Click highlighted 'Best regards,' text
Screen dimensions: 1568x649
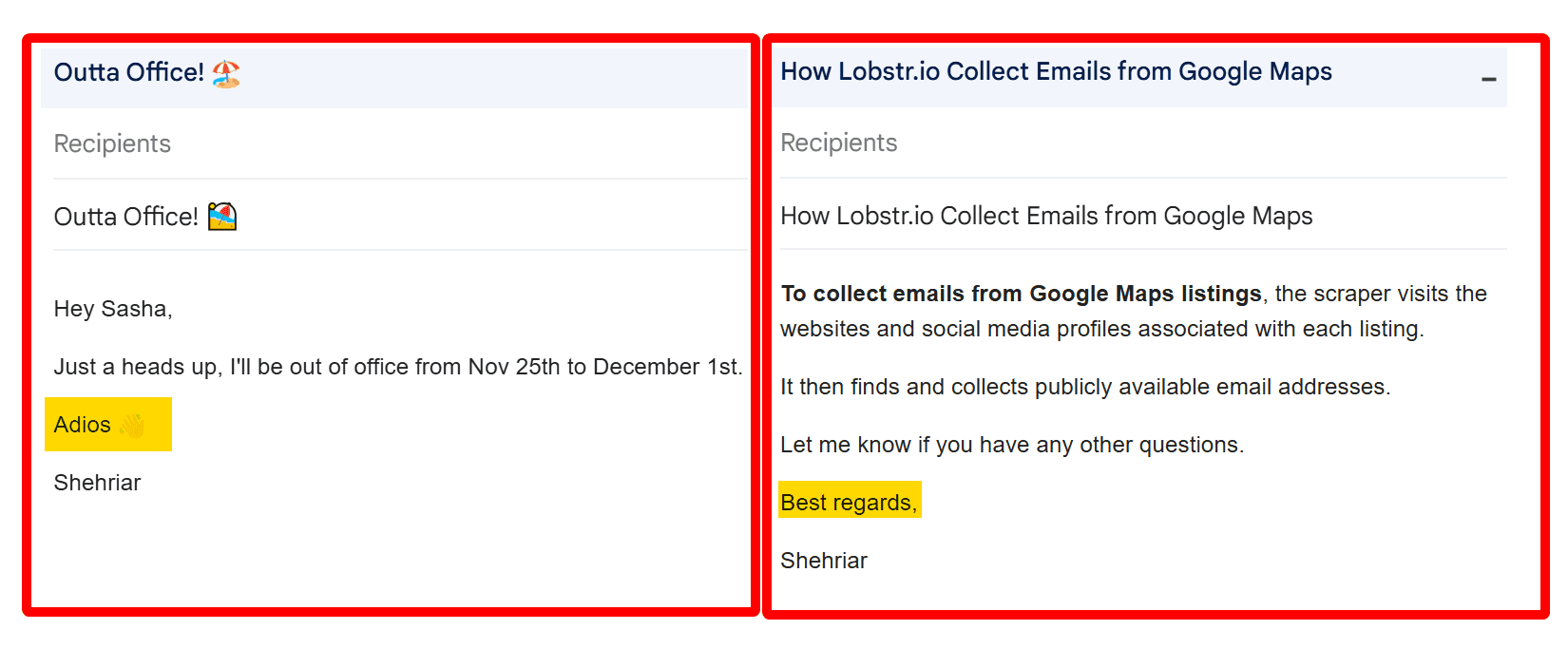pos(849,504)
